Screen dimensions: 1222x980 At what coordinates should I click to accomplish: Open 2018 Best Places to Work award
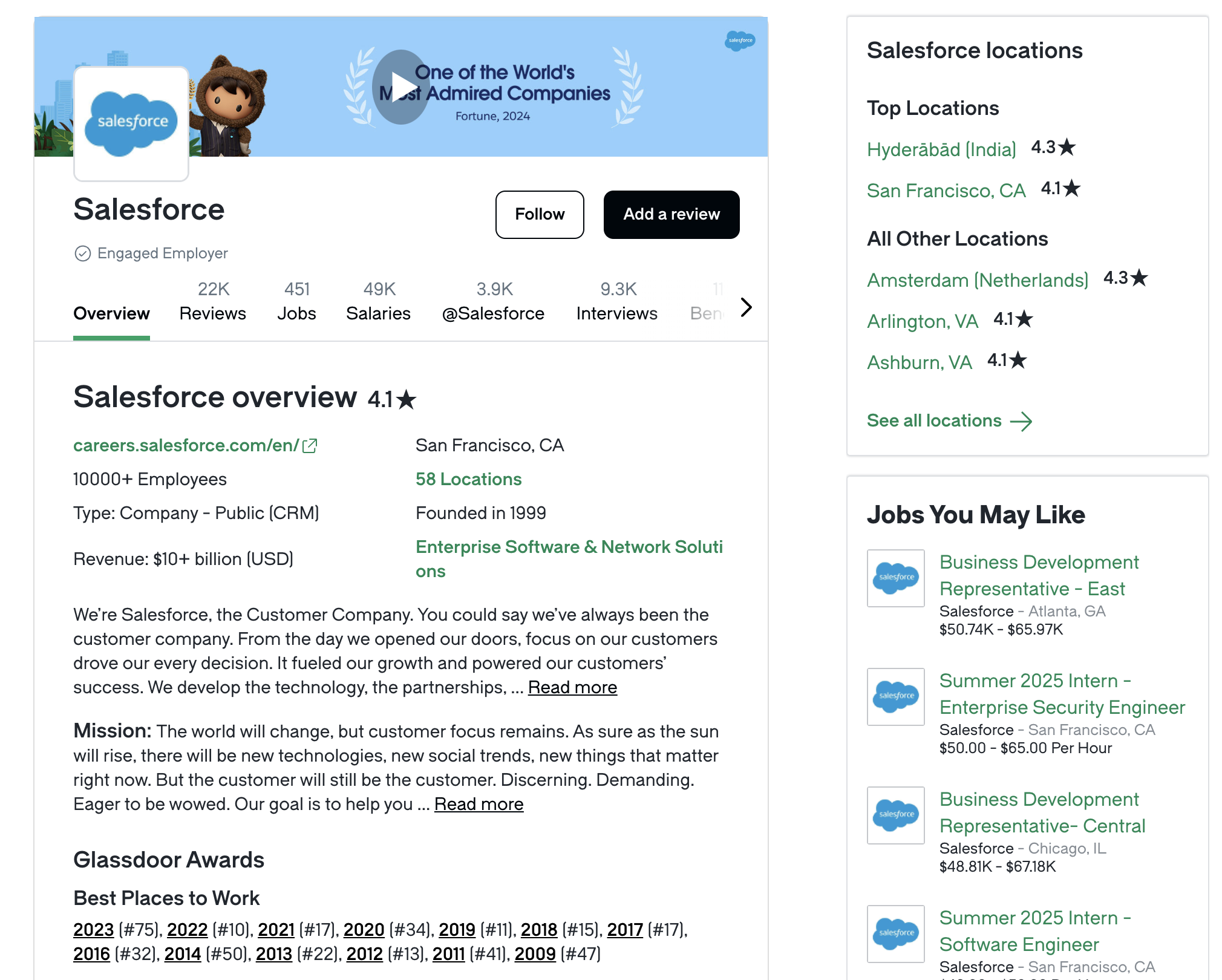pyautogui.click(x=539, y=930)
